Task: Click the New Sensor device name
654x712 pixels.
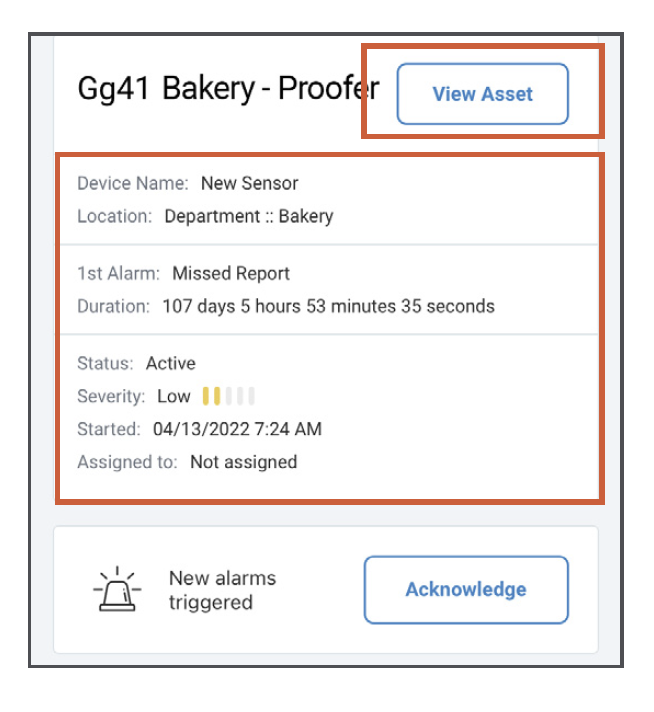Action: (x=249, y=183)
